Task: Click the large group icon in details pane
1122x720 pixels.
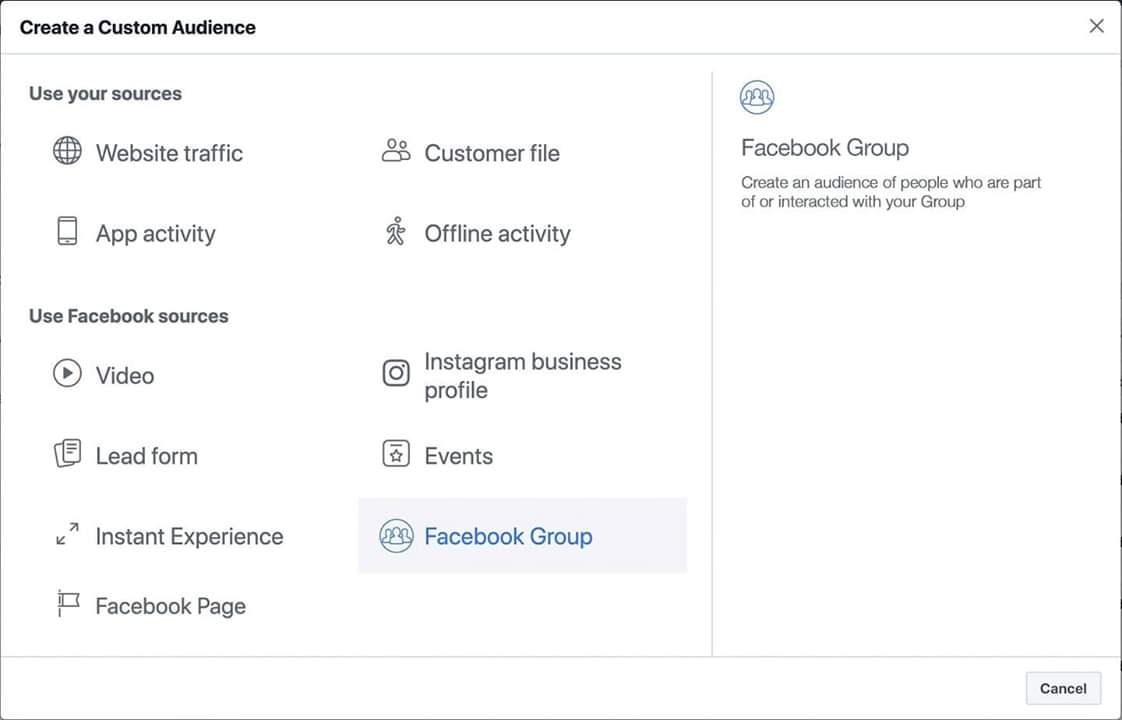Action: 757,97
